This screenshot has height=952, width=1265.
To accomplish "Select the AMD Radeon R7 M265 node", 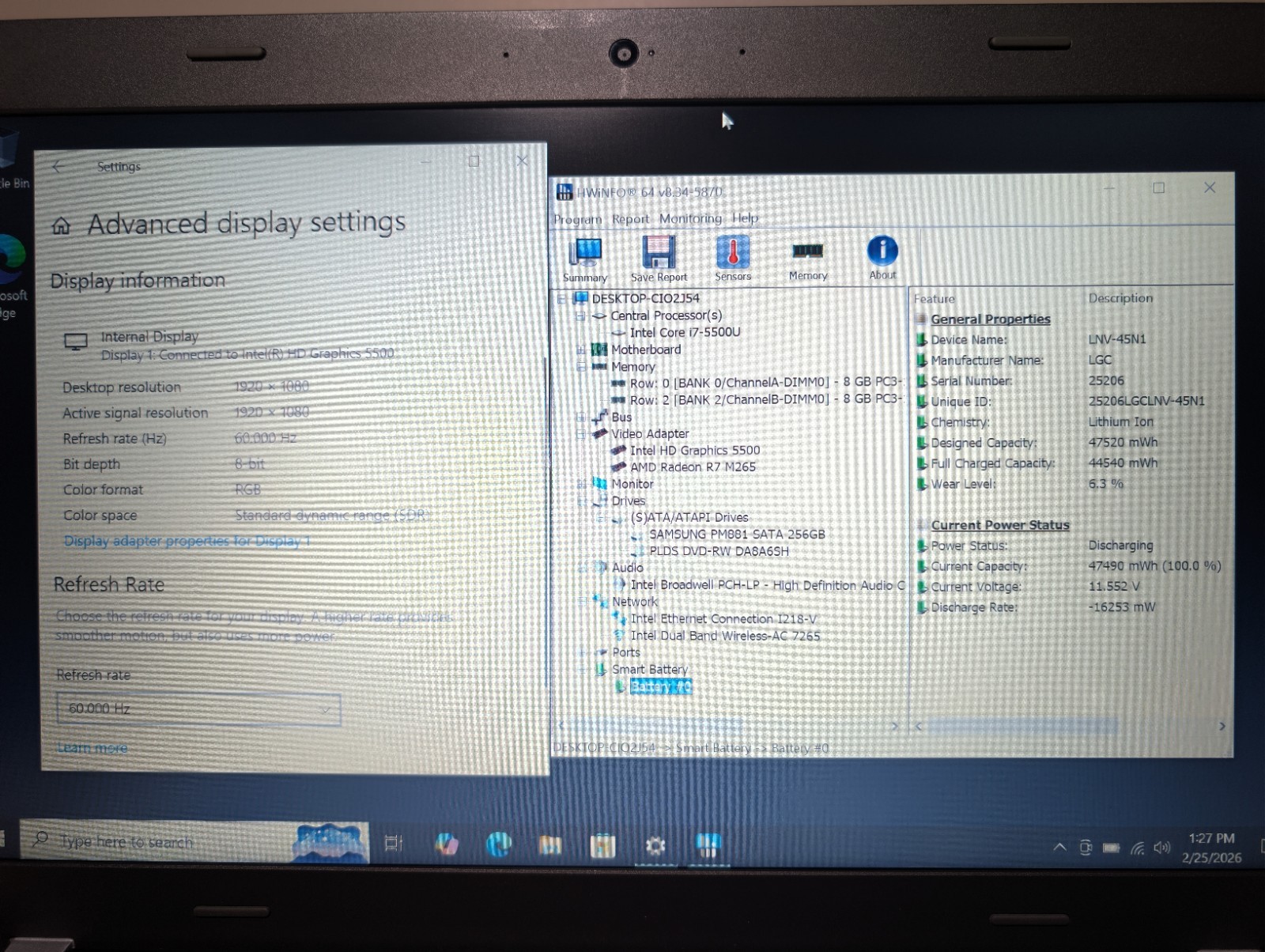I will tap(693, 467).
